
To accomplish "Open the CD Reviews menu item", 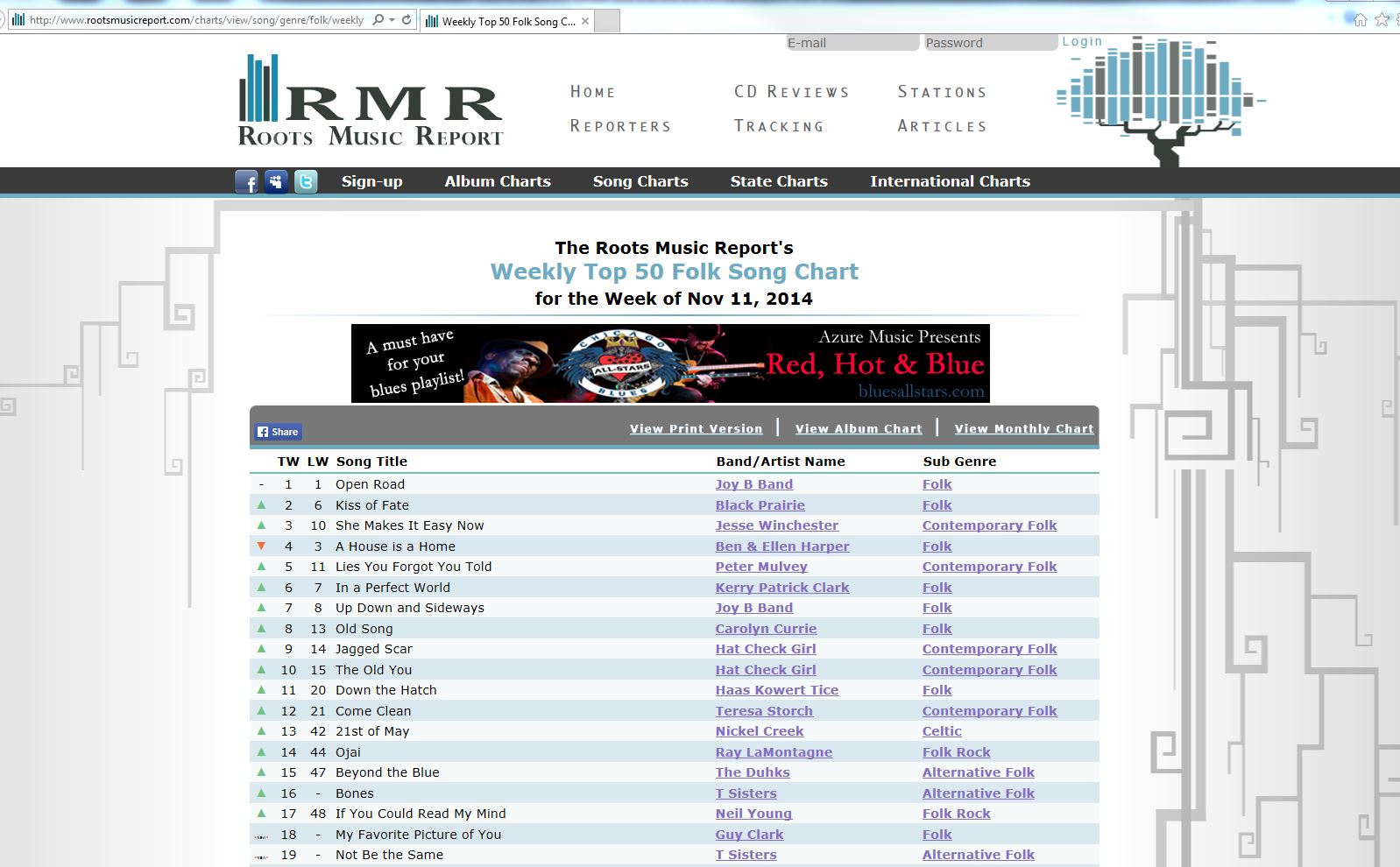I will tap(792, 92).
